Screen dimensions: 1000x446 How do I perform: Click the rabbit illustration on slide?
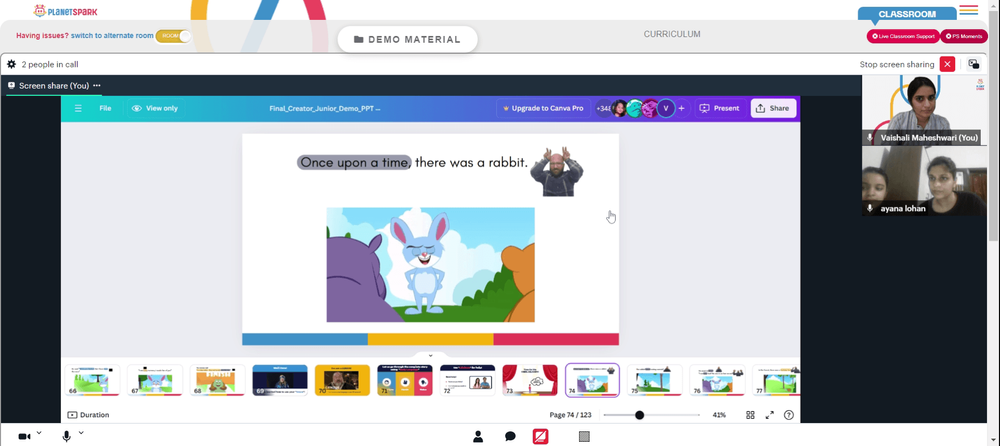click(430, 265)
